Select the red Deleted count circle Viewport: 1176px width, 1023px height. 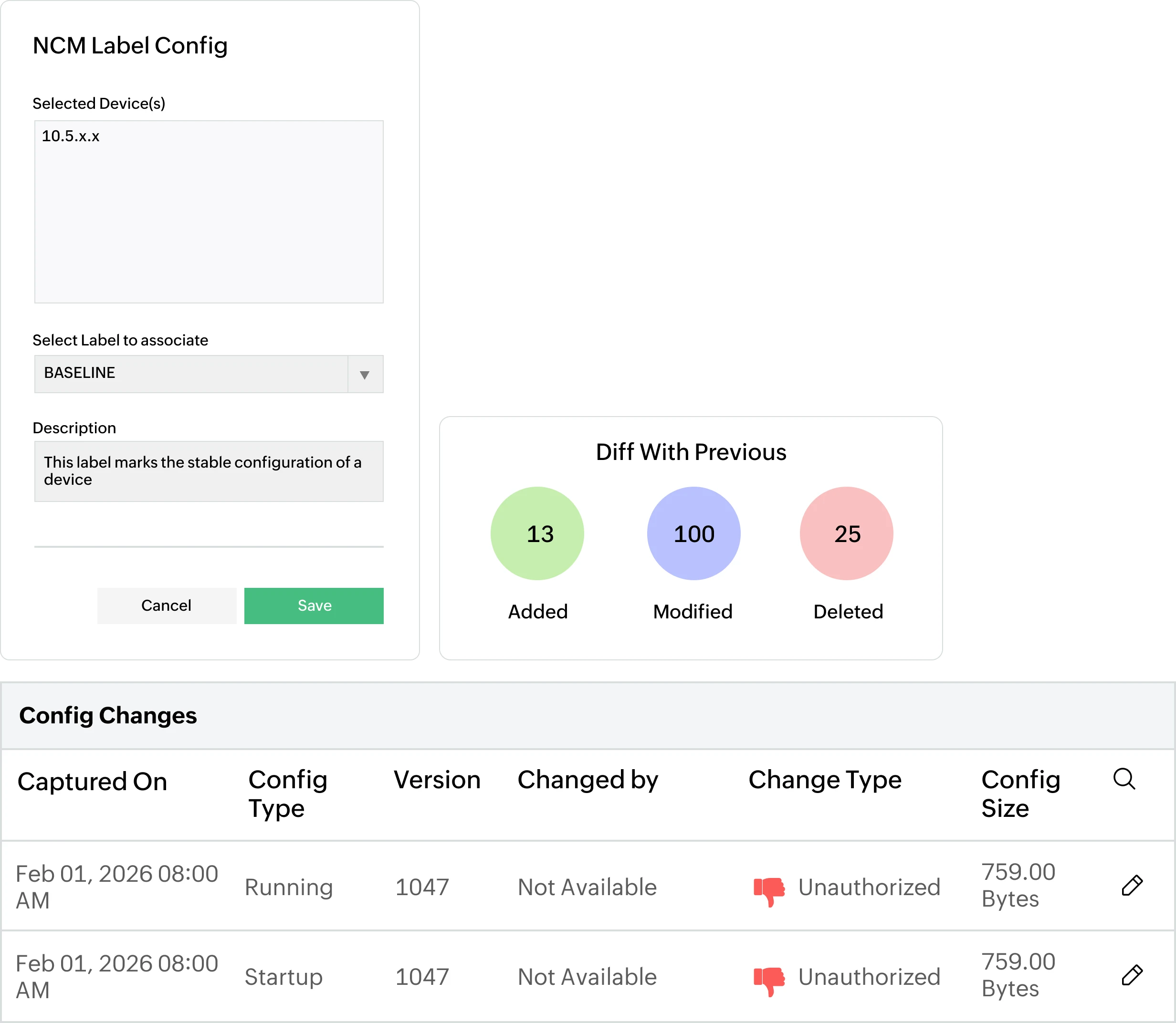tap(847, 533)
